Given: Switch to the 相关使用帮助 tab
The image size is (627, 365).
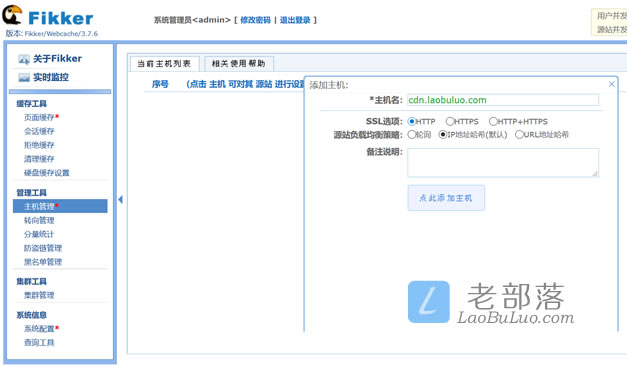Looking at the screenshot, I should coord(239,64).
